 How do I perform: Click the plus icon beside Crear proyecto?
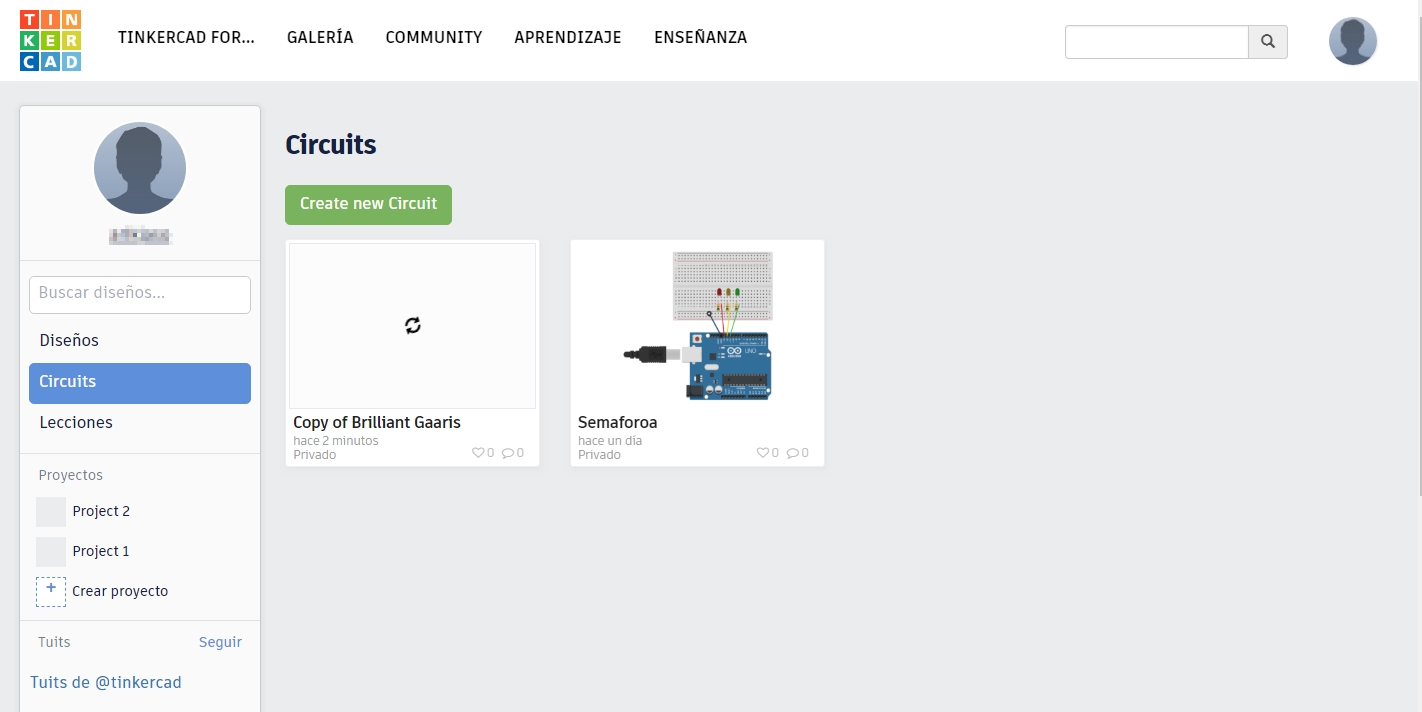(51, 591)
